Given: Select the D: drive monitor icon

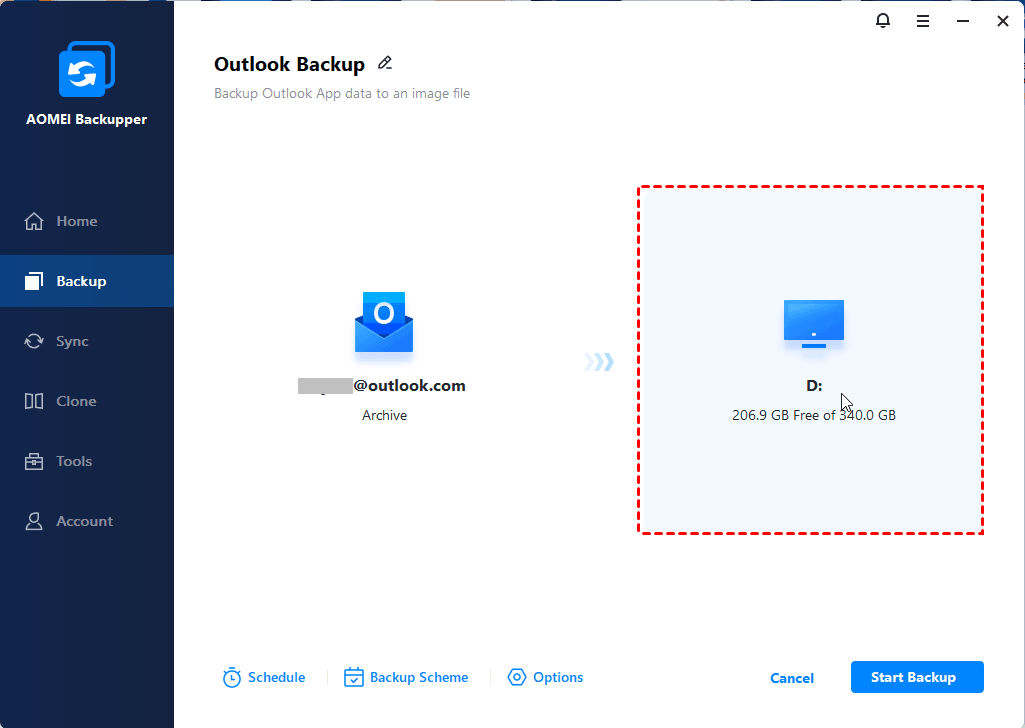Looking at the screenshot, I should (x=814, y=323).
